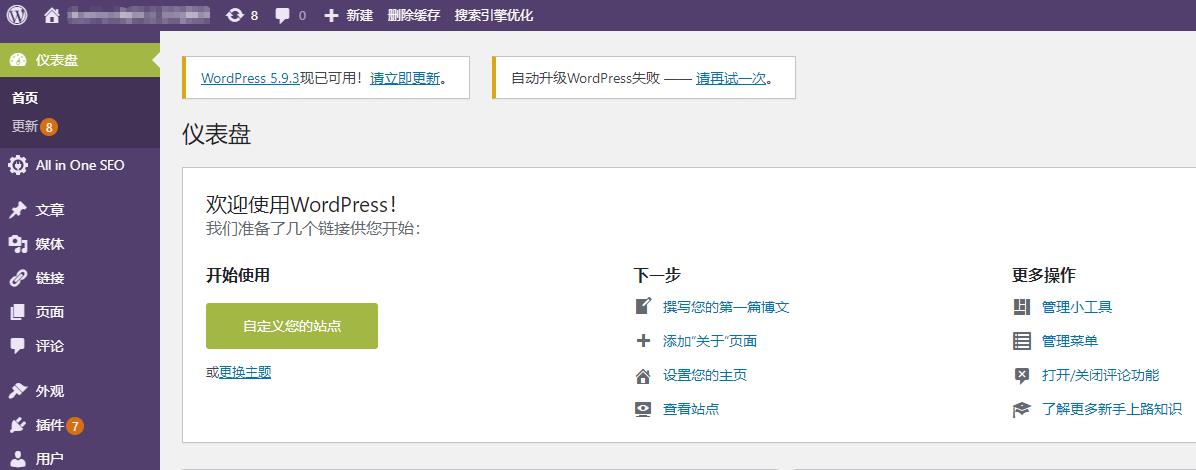The height and width of the screenshot is (470, 1196).
Task: Click 新建 in the admin bar
Action: [x=359, y=15]
